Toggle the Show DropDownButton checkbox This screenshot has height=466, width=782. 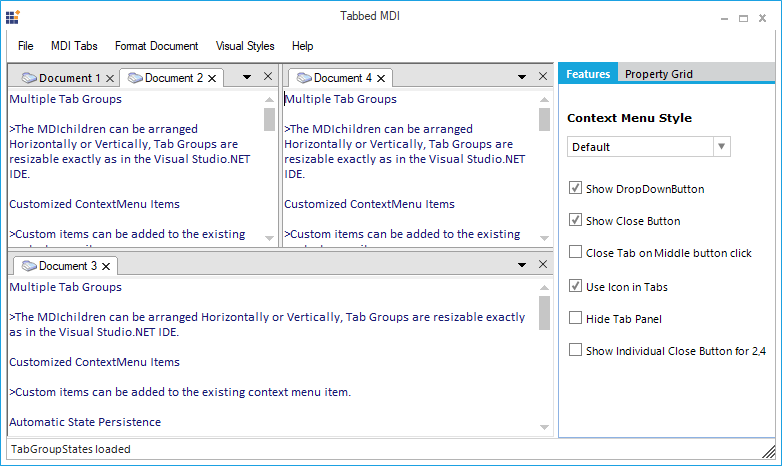click(575, 188)
